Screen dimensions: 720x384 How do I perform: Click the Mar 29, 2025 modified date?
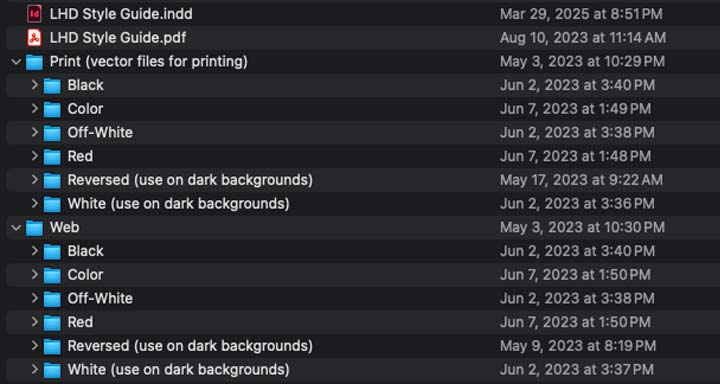click(x=581, y=14)
